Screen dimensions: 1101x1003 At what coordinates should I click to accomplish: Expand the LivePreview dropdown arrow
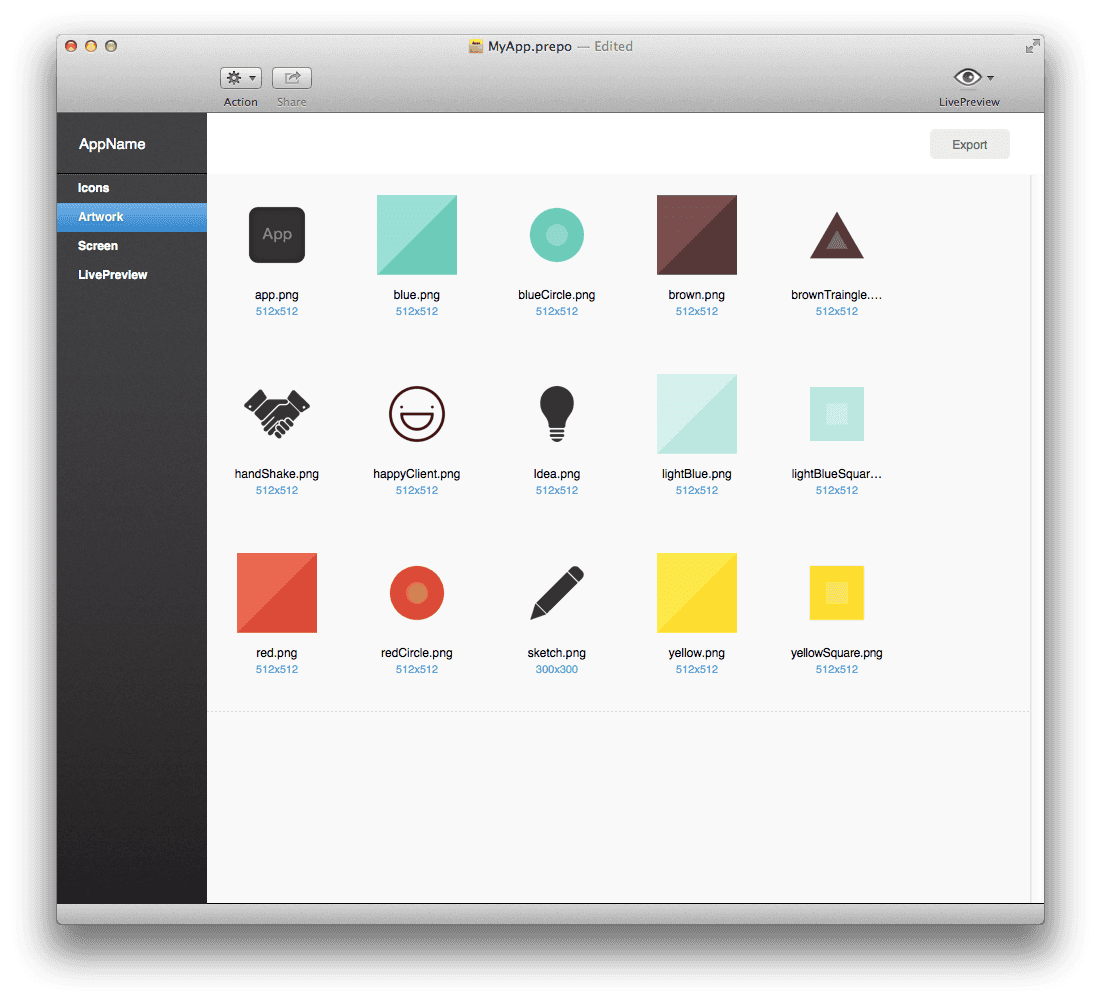(990, 78)
